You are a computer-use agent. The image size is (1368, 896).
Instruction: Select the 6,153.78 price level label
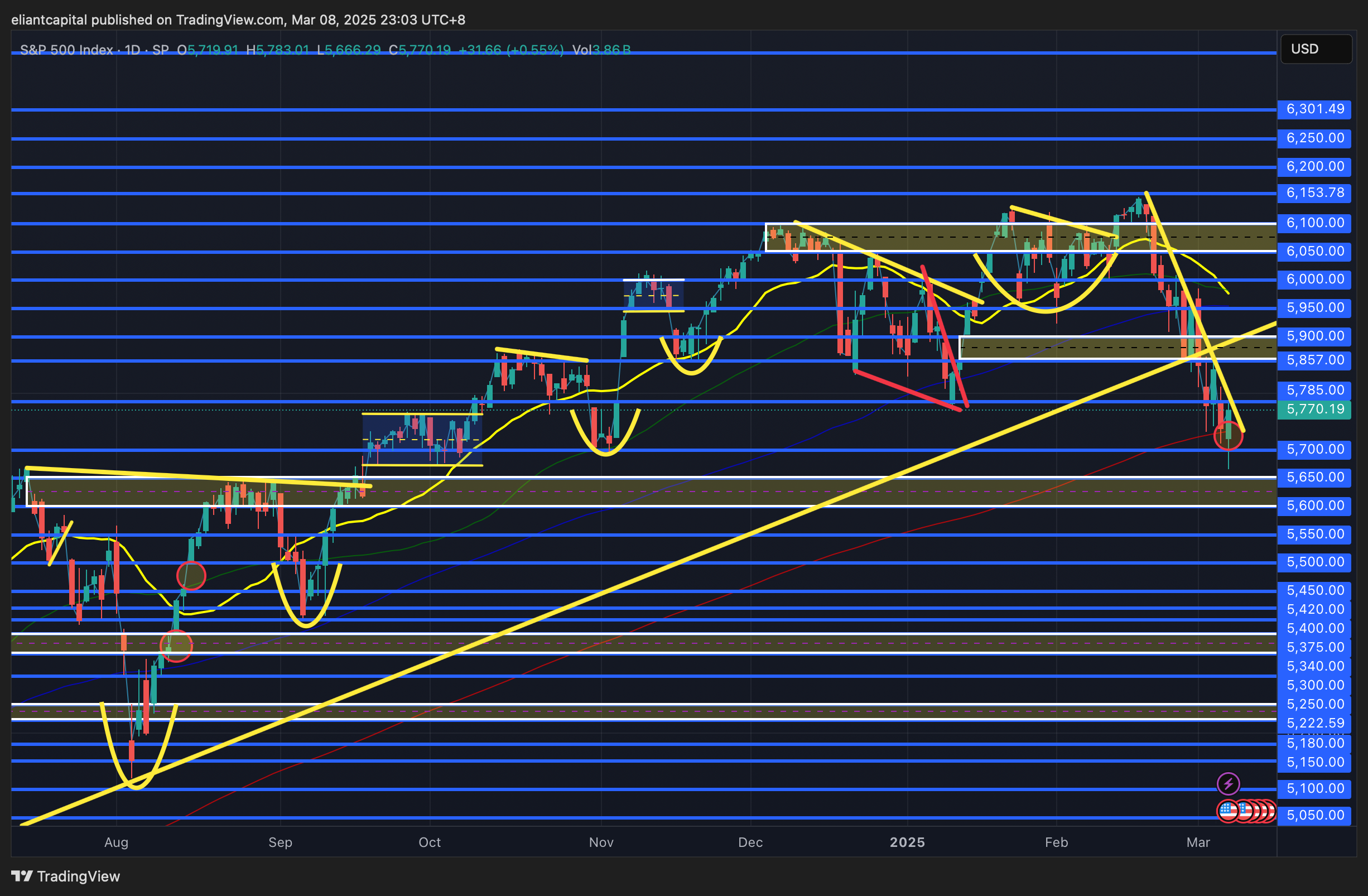(x=1314, y=192)
